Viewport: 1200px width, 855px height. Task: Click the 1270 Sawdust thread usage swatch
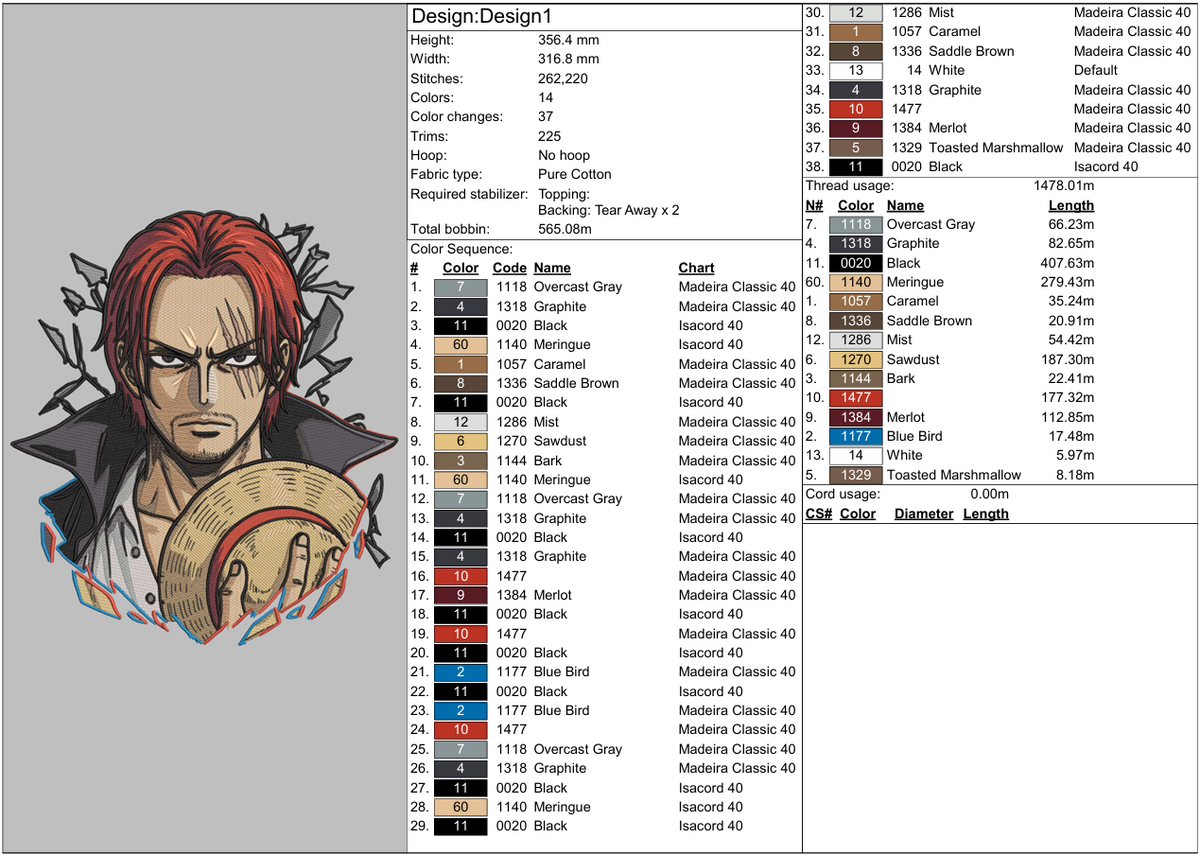point(856,359)
